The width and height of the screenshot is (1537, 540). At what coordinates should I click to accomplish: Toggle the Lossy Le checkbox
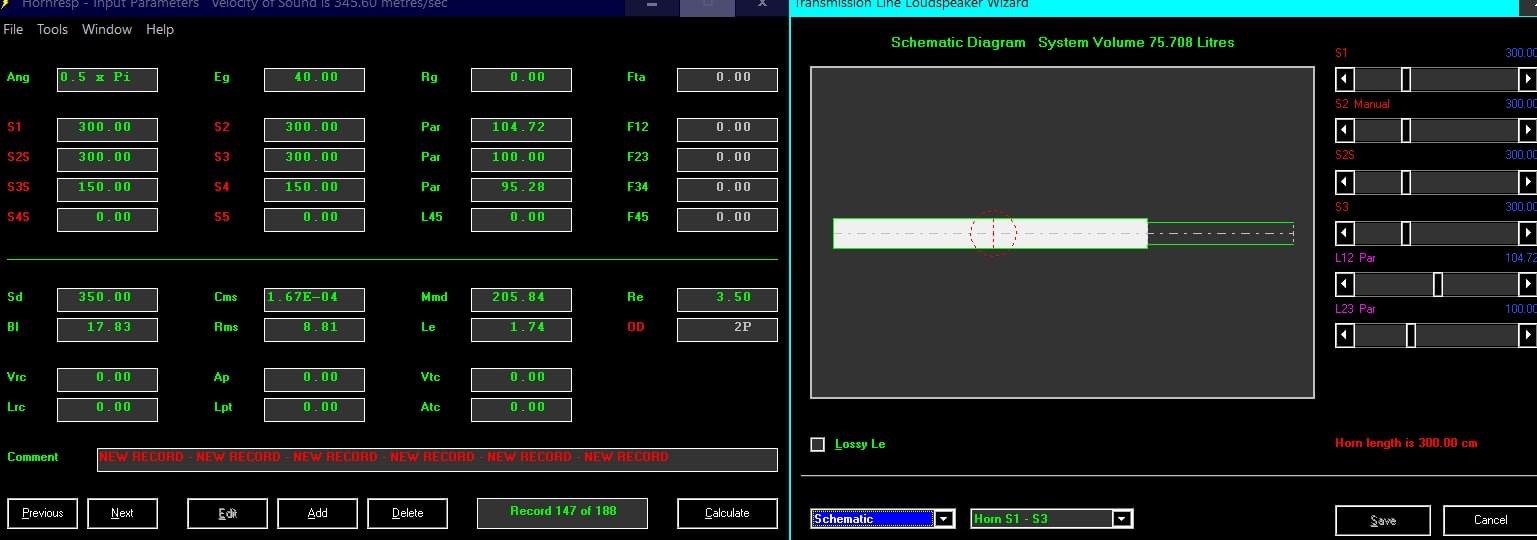[818, 444]
